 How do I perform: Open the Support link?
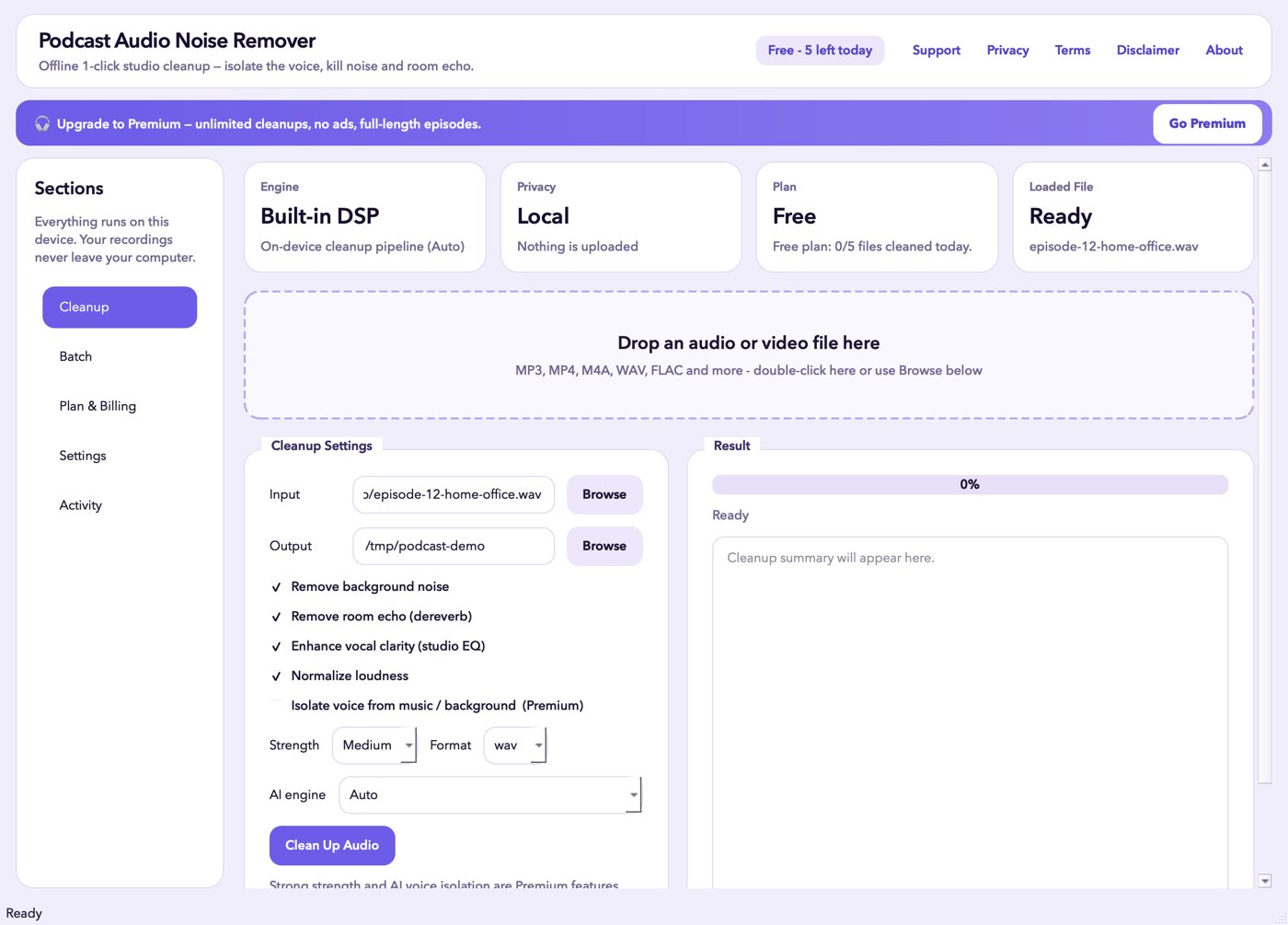pyautogui.click(x=937, y=51)
